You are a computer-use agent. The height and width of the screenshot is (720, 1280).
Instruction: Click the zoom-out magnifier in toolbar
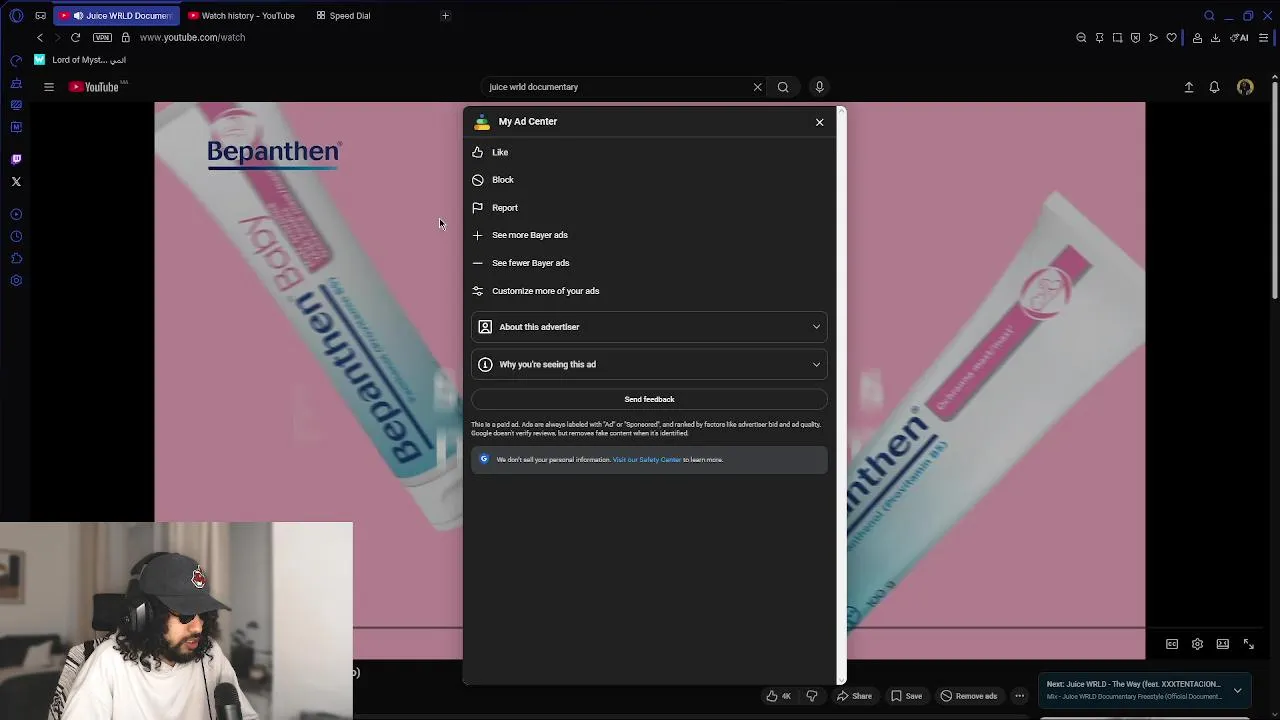1081,38
